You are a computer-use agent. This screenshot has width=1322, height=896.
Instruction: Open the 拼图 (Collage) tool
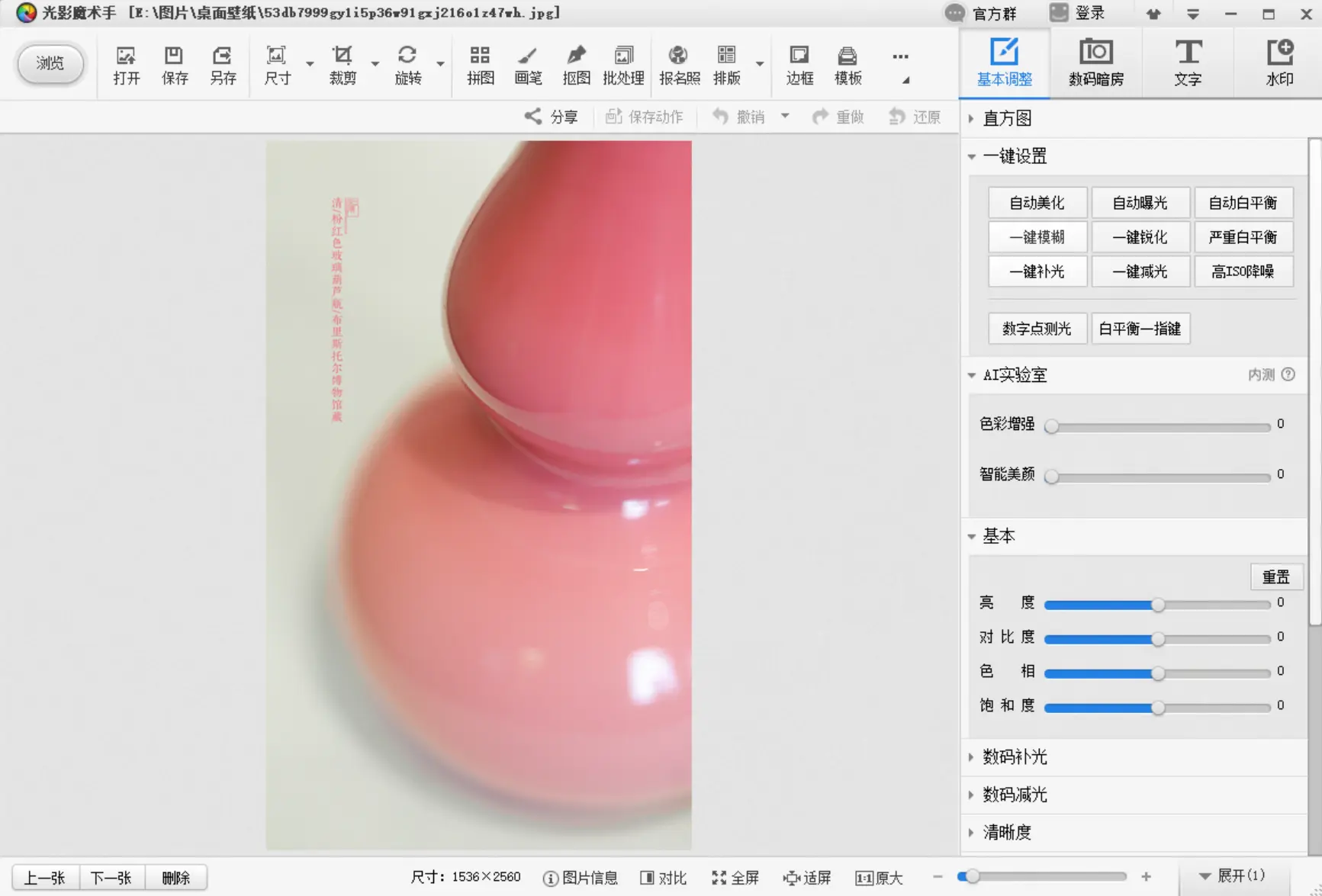pyautogui.click(x=480, y=65)
